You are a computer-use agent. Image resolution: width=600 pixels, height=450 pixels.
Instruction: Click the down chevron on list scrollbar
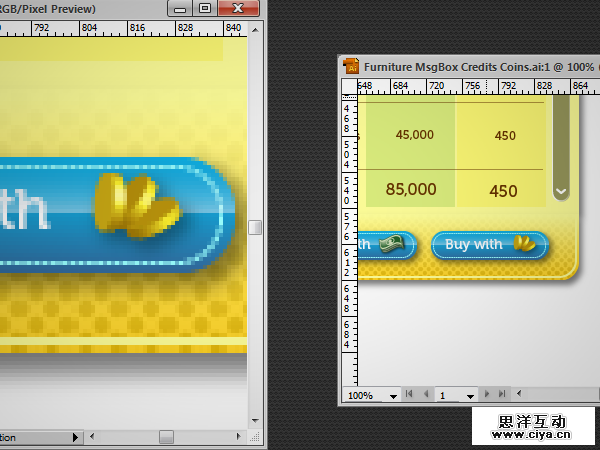coord(561,190)
